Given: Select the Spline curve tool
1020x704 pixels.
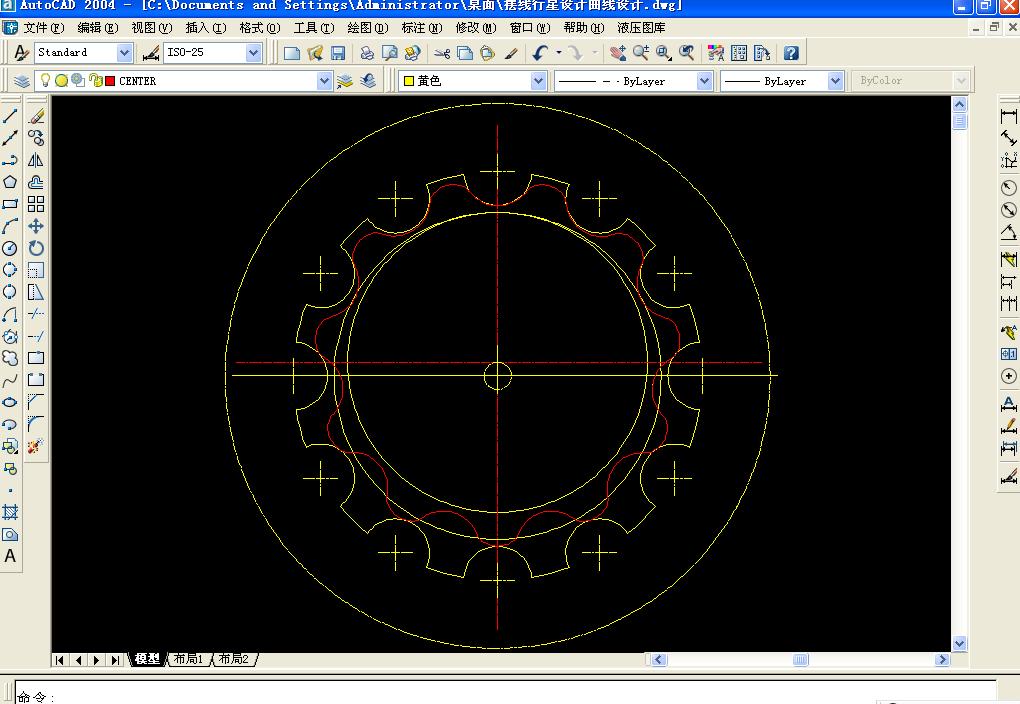Looking at the screenshot, I should click(x=10, y=380).
